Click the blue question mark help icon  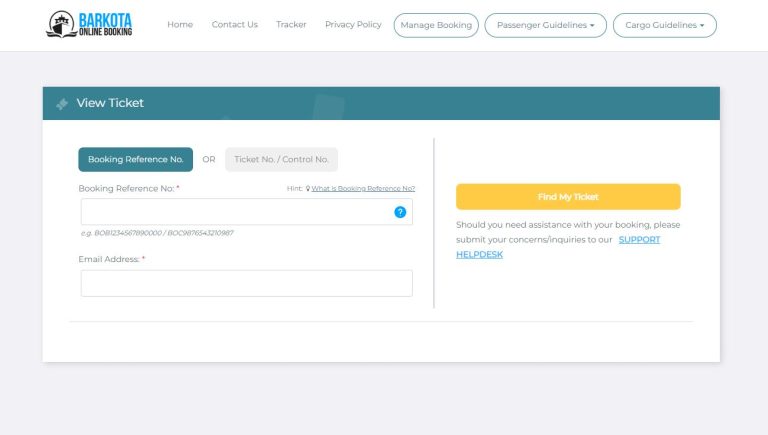pyautogui.click(x=400, y=212)
